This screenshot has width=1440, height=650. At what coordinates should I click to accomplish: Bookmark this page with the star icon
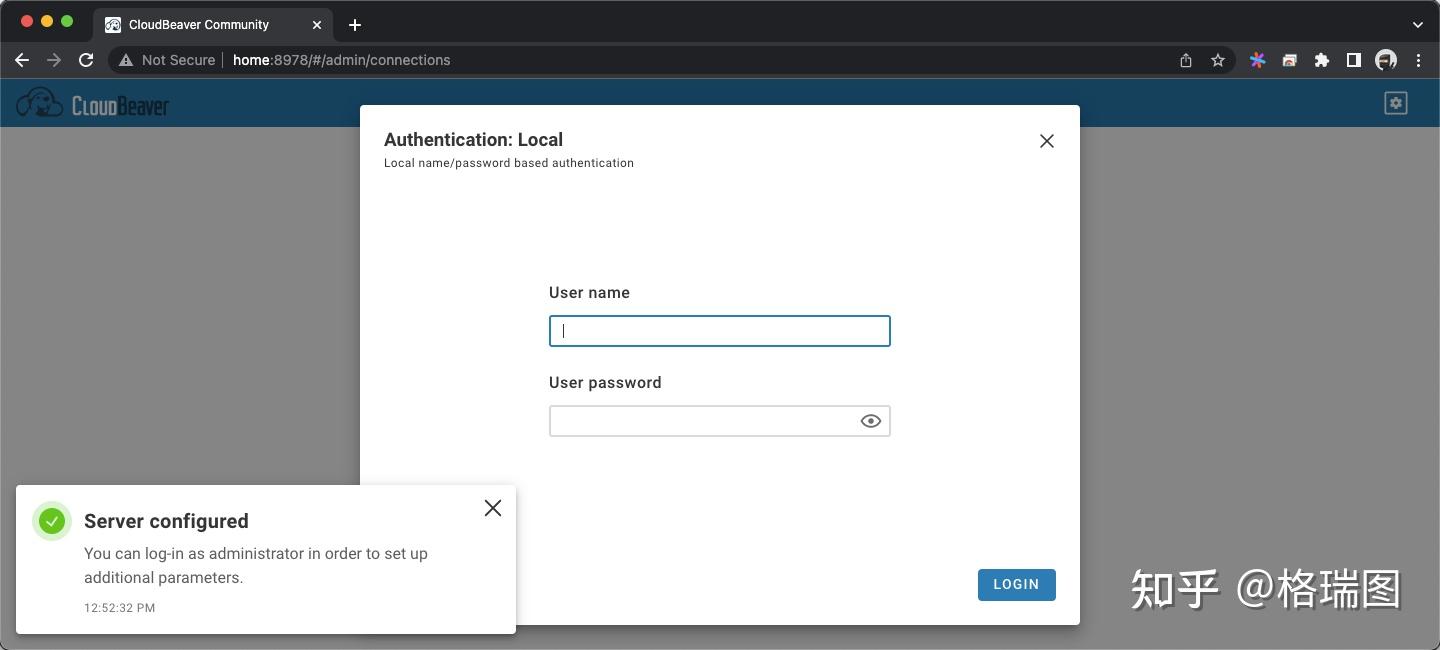(x=1218, y=60)
